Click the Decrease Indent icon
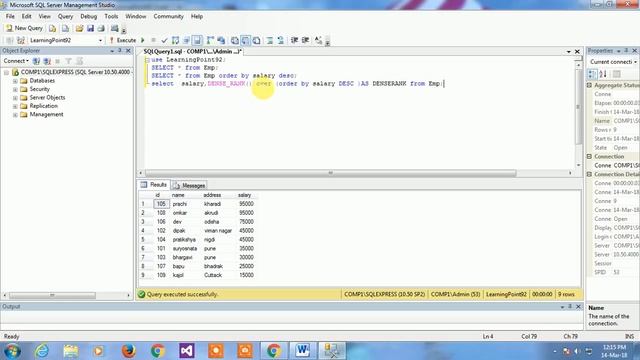The width and height of the screenshot is (640, 360). [x=294, y=40]
